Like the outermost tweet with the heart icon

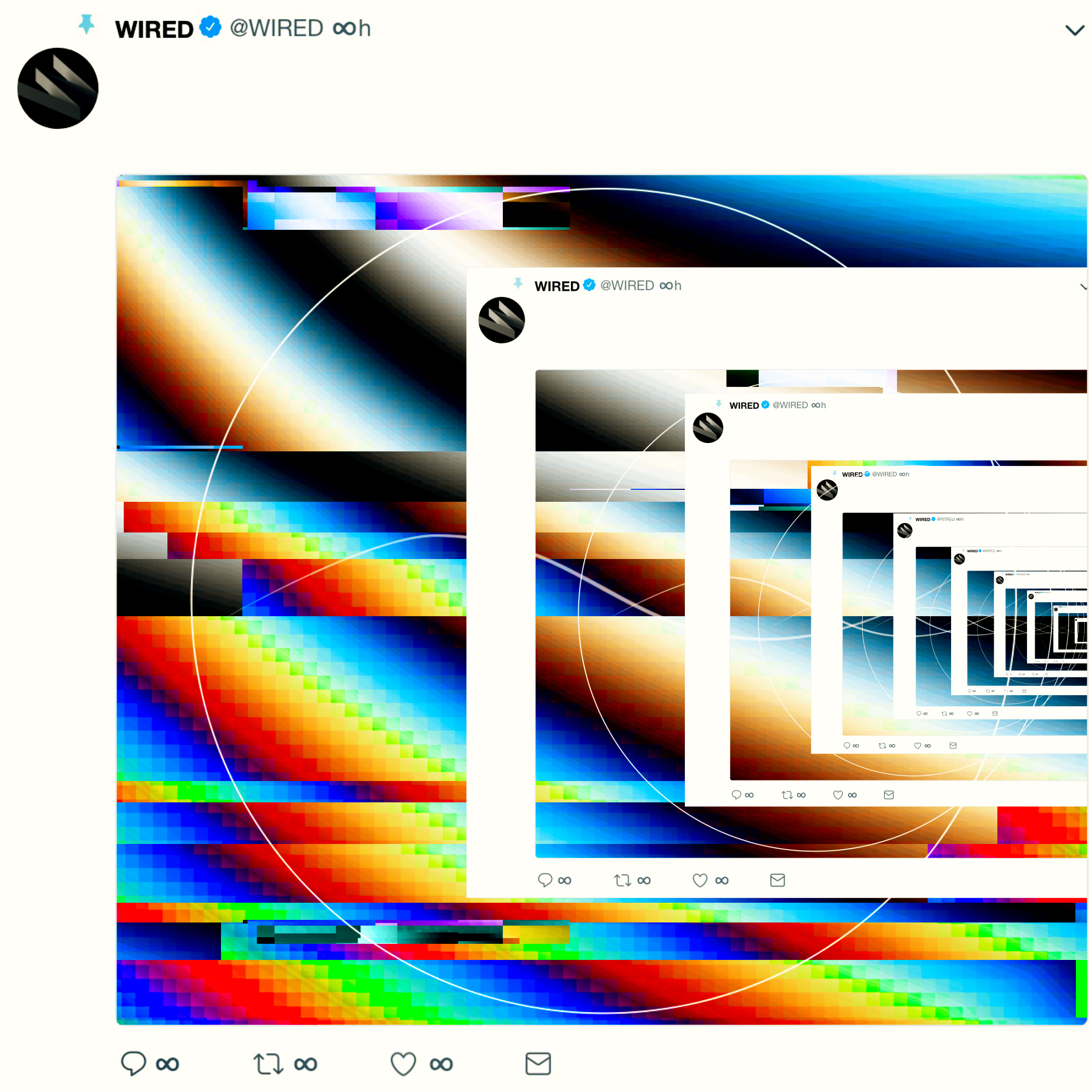coord(403,1064)
